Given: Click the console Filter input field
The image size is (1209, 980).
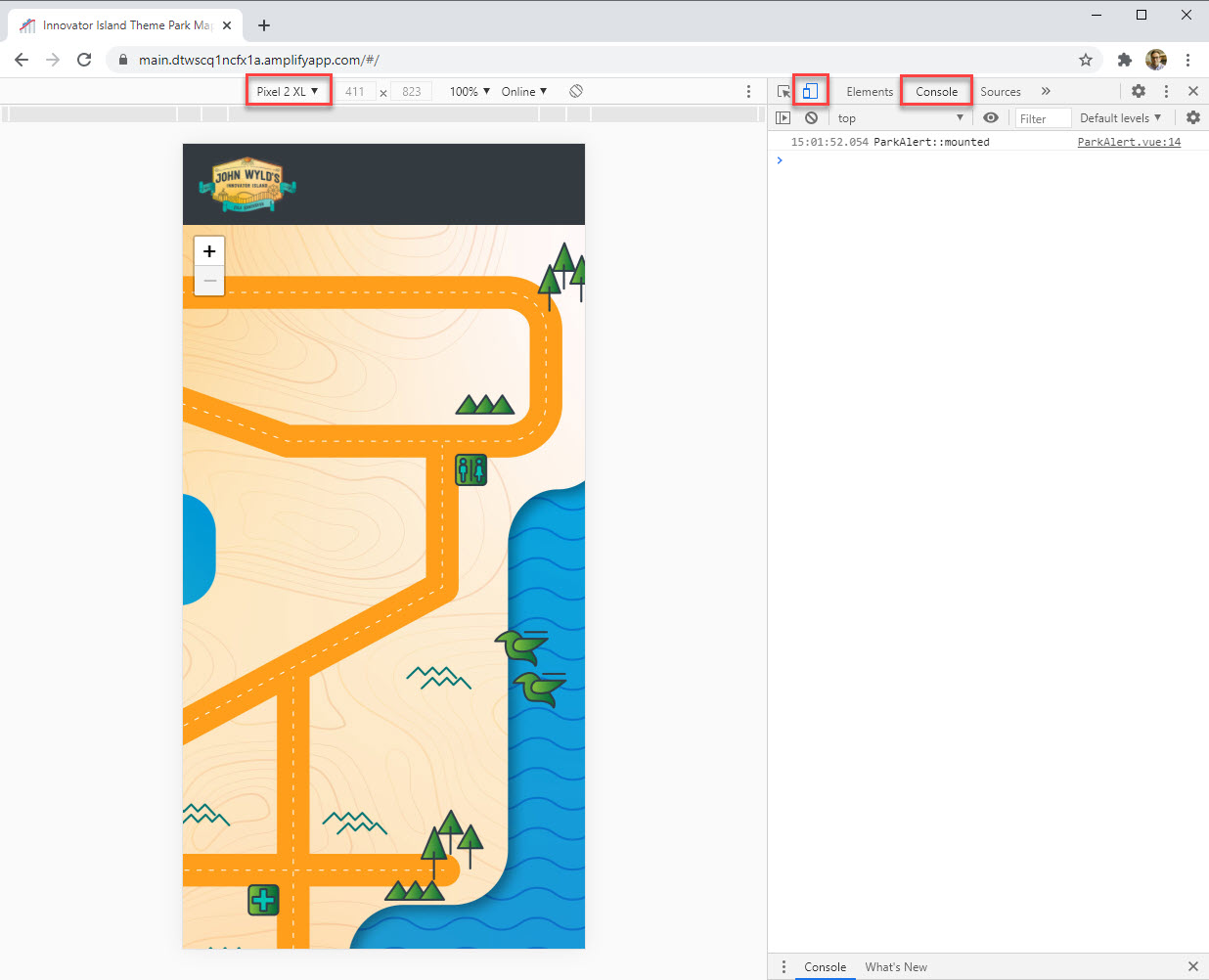Looking at the screenshot, I should 1042,117.
